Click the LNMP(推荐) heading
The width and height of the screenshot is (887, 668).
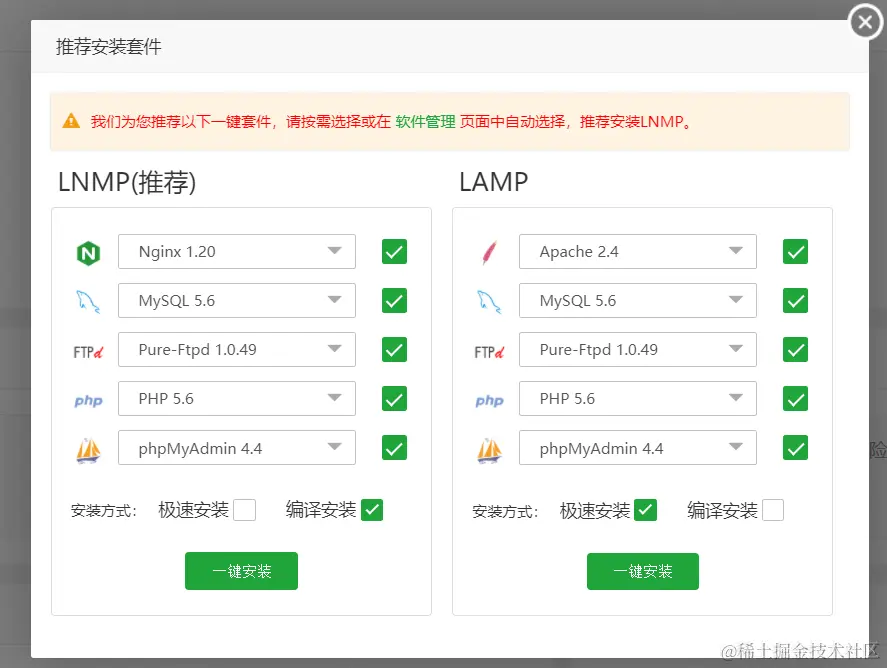click(127, 182)
